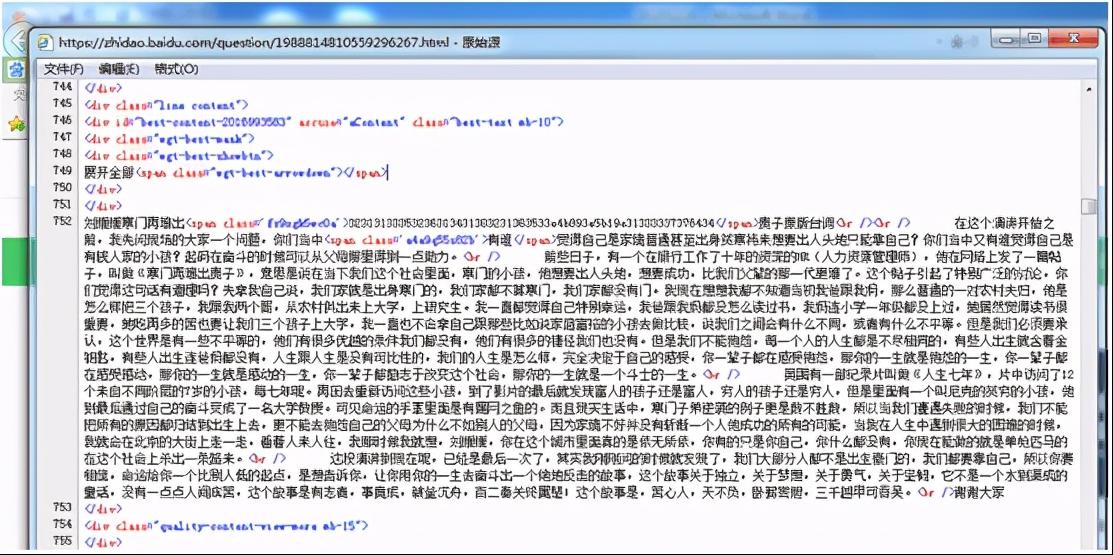
Task: Click line number 745
Action: [62, 104]
